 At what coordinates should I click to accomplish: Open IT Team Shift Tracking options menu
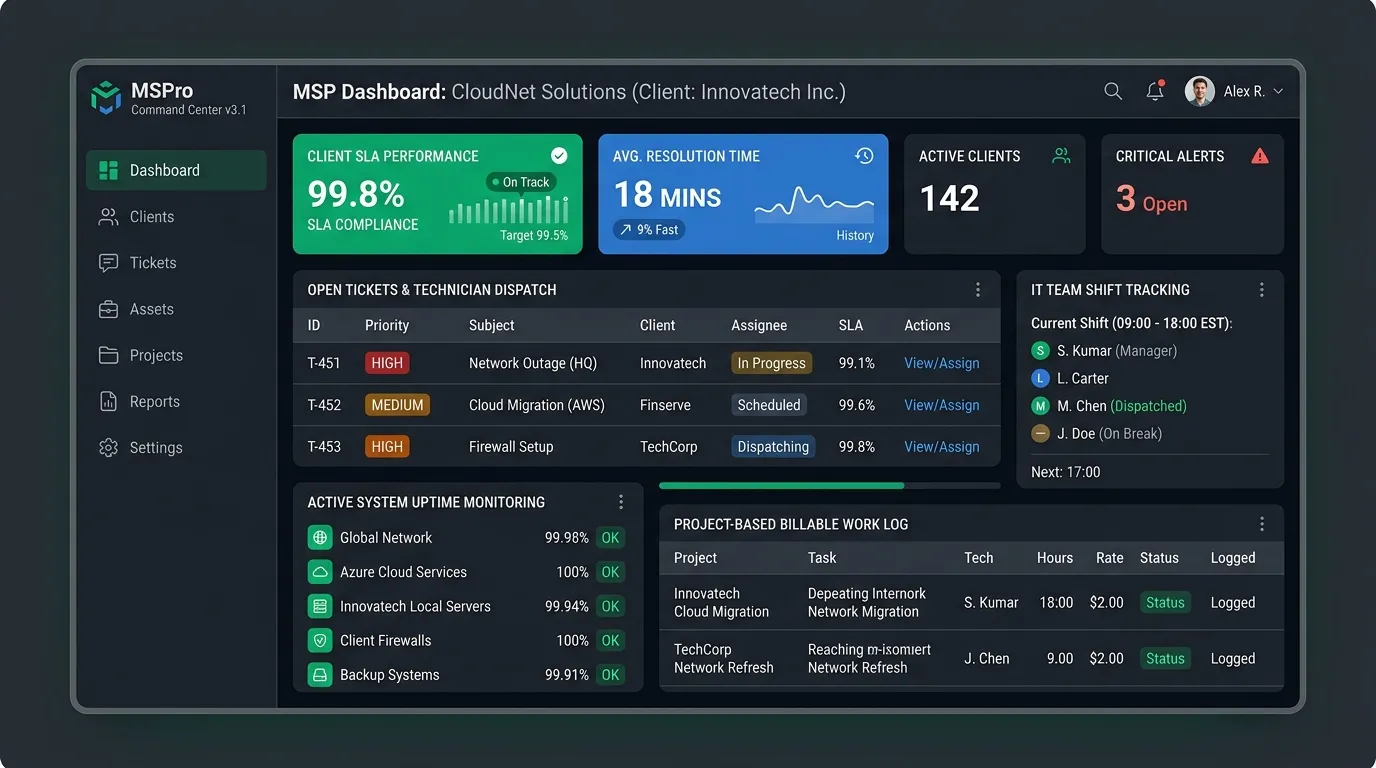pos(1262,290)
